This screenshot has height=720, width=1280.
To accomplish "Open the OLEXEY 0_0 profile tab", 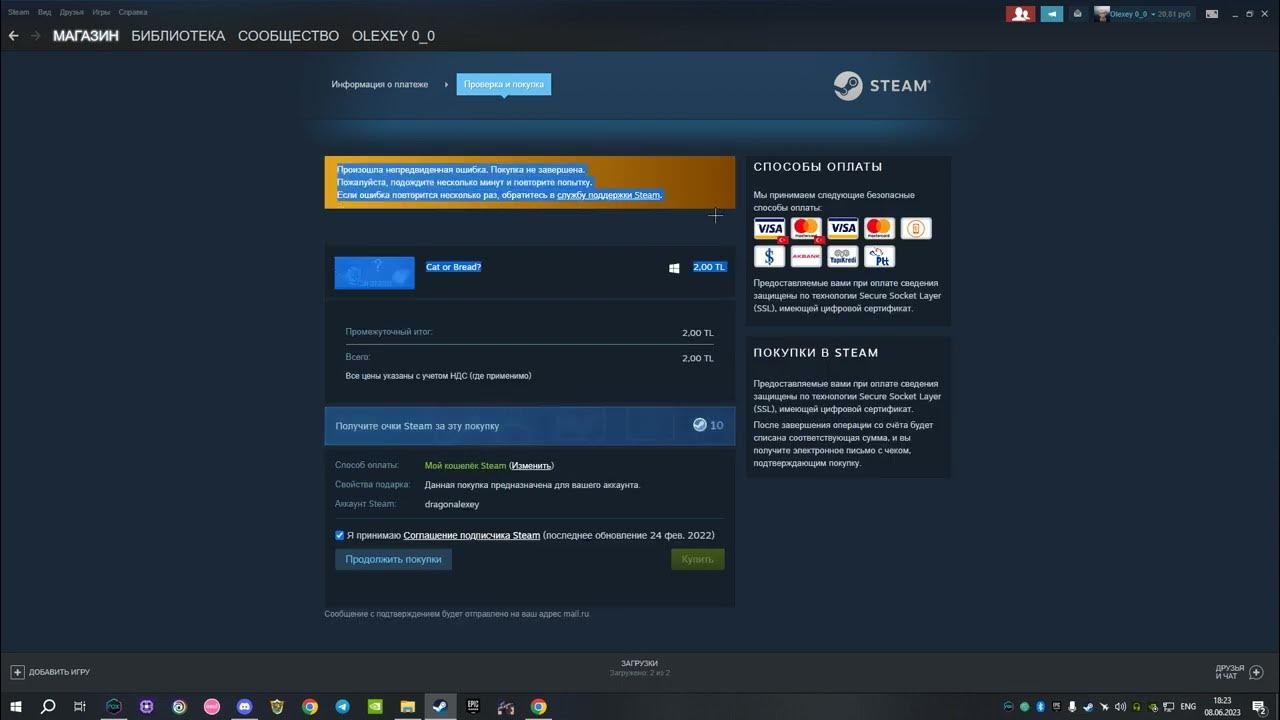I will [393, 36].
